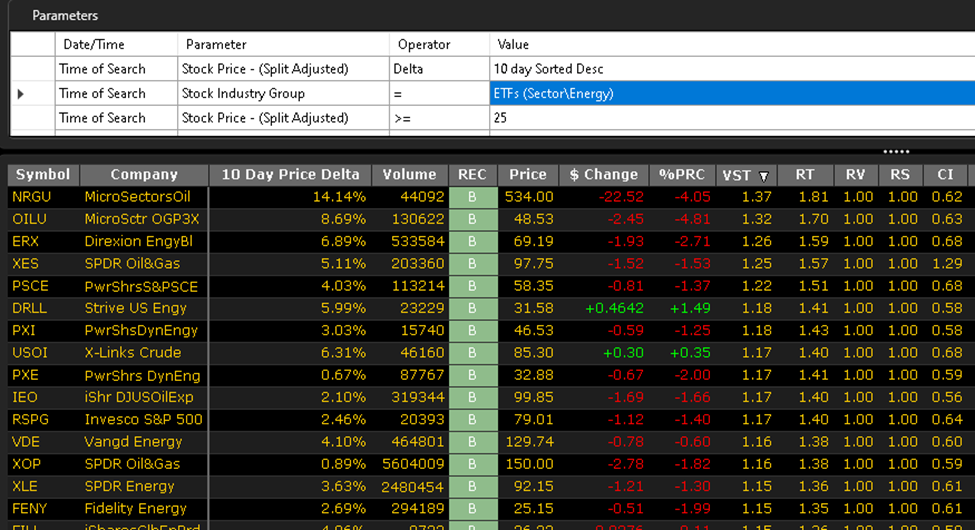
Task: Click the B recommendation badge for USOI
Action: (472, 352)
